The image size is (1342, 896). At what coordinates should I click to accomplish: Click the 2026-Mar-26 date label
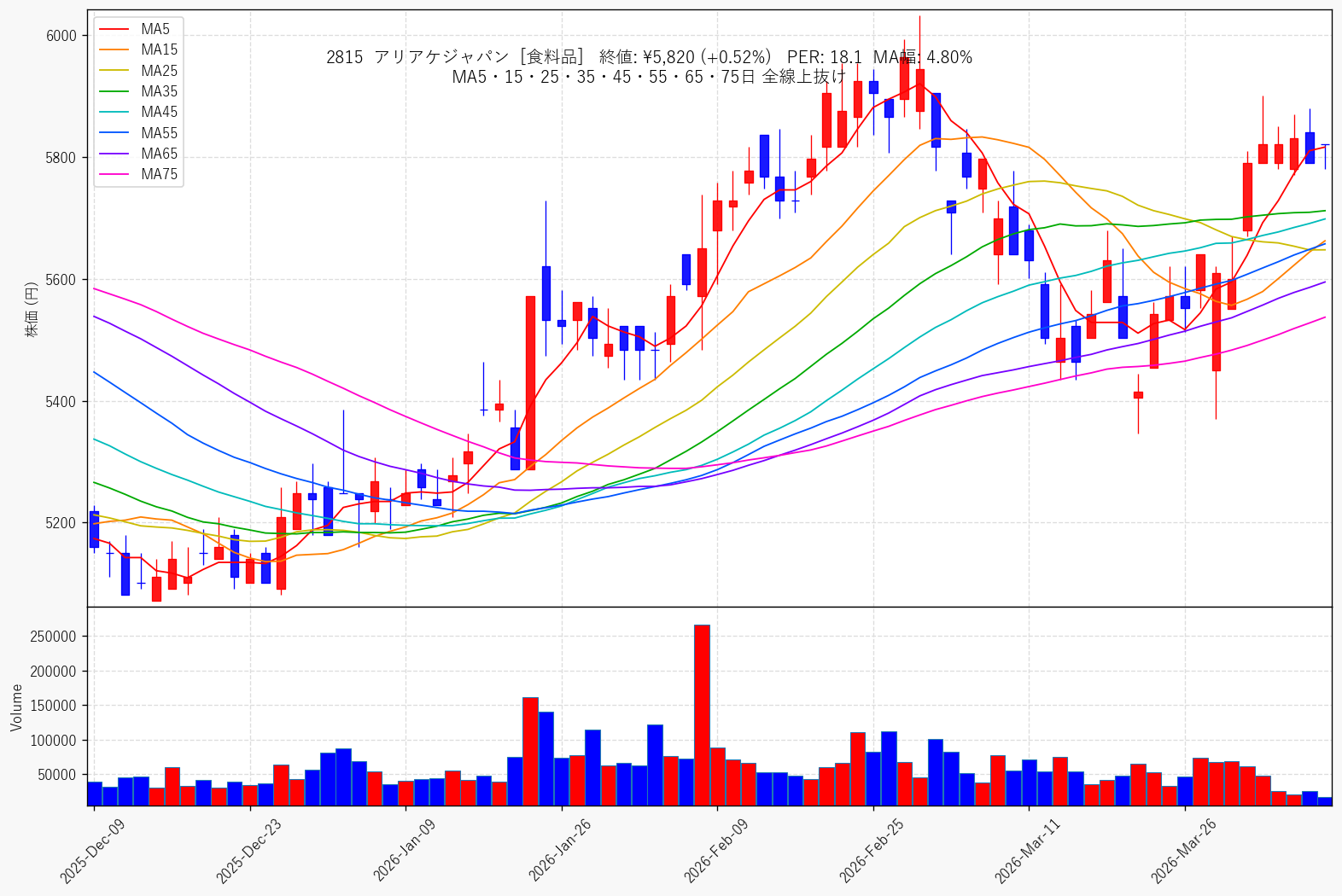(x=1183, y=851)
